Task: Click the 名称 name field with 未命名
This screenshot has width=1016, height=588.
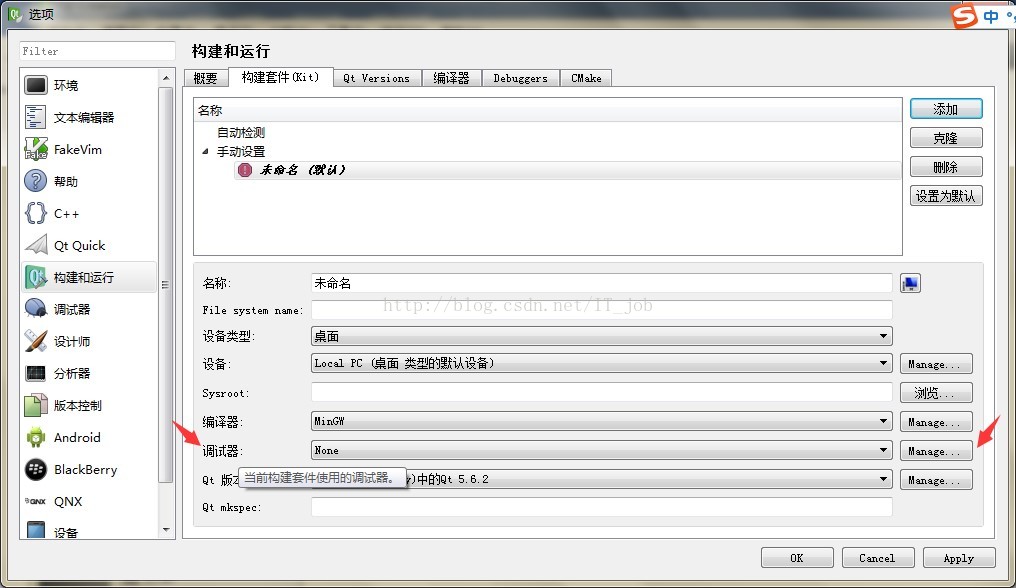Action: point(601,283)
